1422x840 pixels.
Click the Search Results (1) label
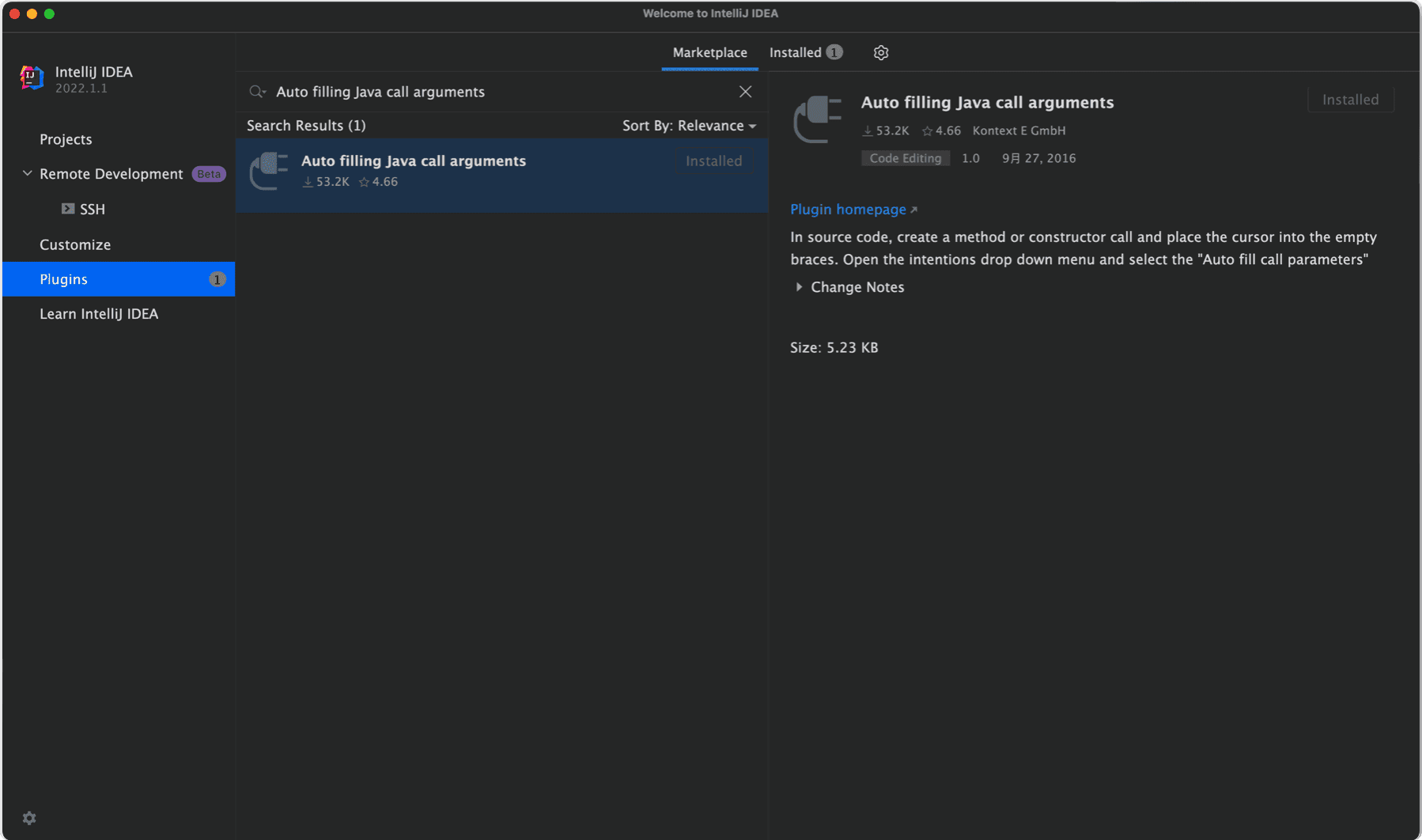(306, 126)
